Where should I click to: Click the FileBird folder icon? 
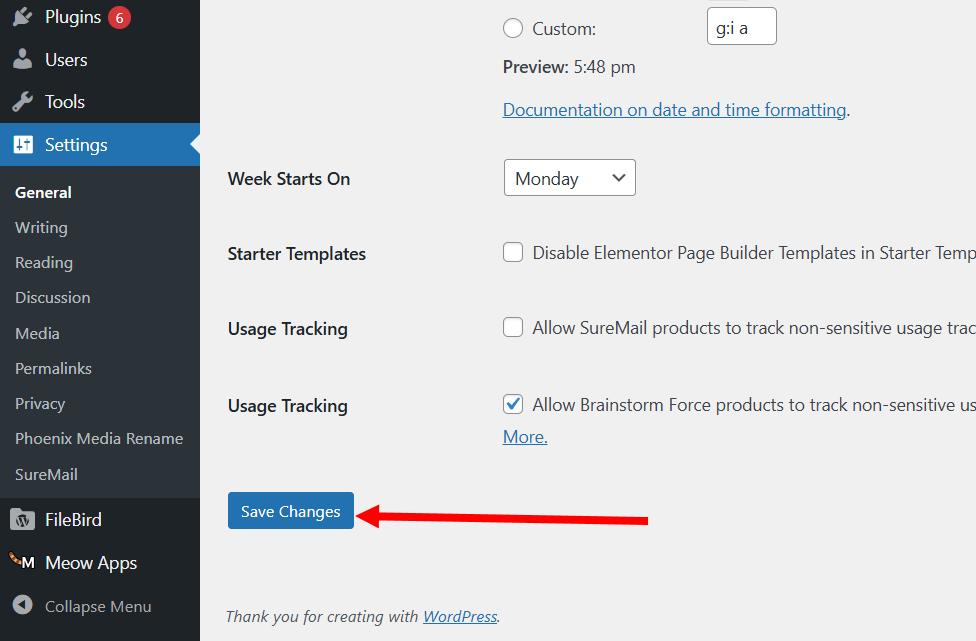click(22, 520)
